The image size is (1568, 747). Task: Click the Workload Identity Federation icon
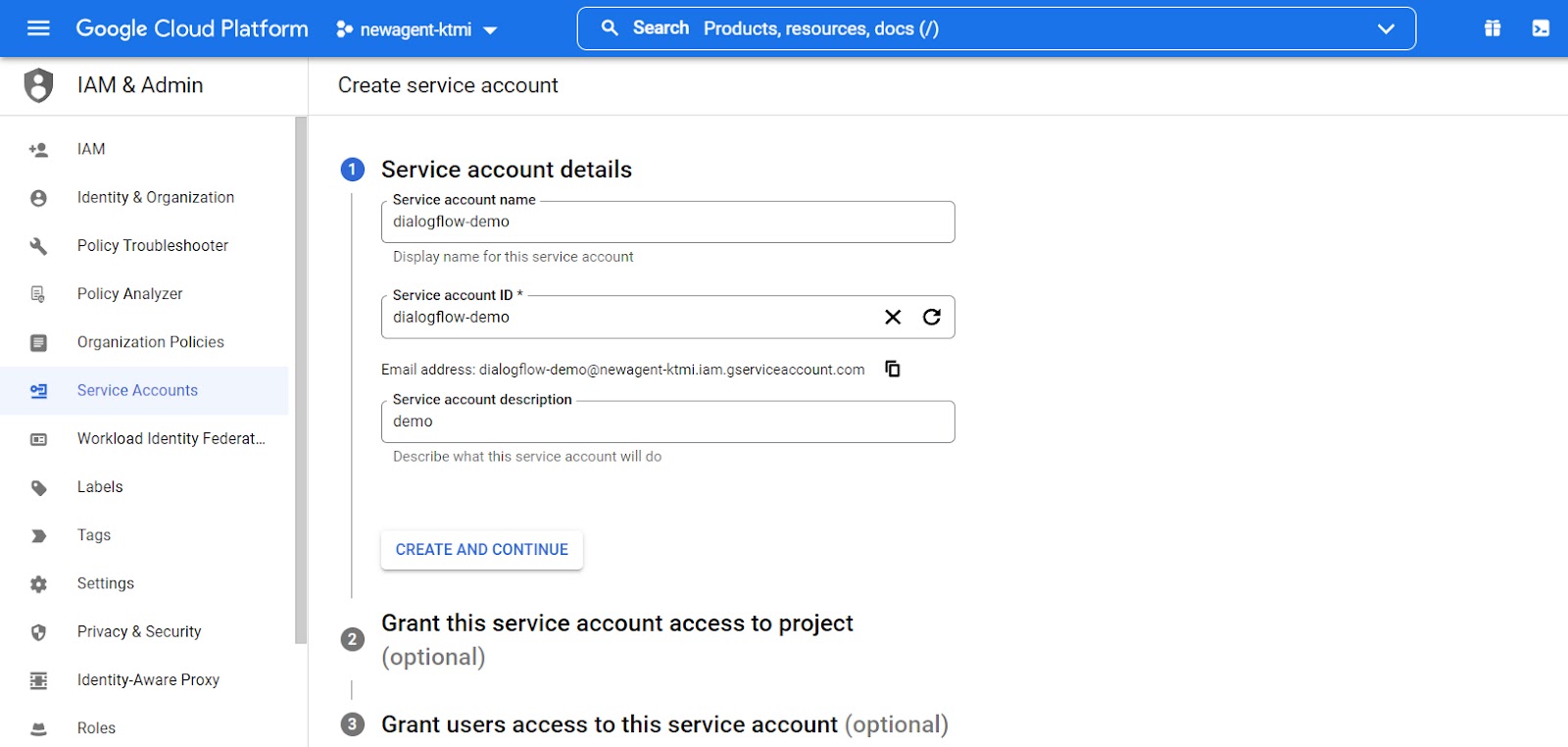point(38,439)
